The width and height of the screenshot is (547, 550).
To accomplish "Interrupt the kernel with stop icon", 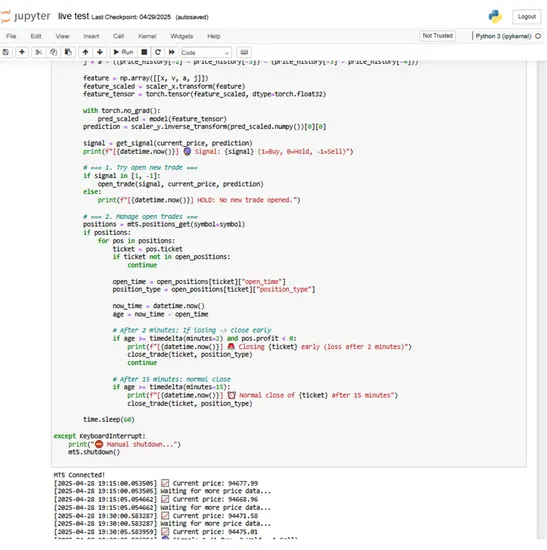I will coord(144,52).
